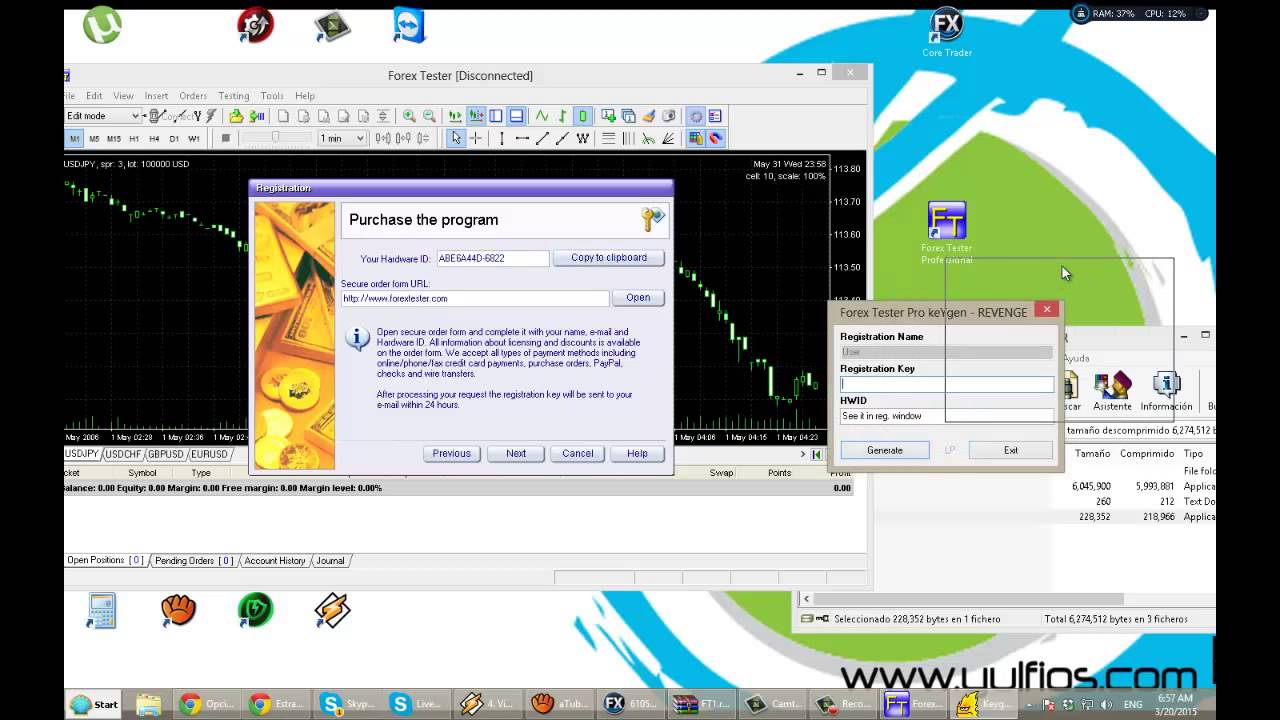Click Copy to clipboard button
Image resolution: width=1280 pixels, height=720 pixels.
[609, 258]
